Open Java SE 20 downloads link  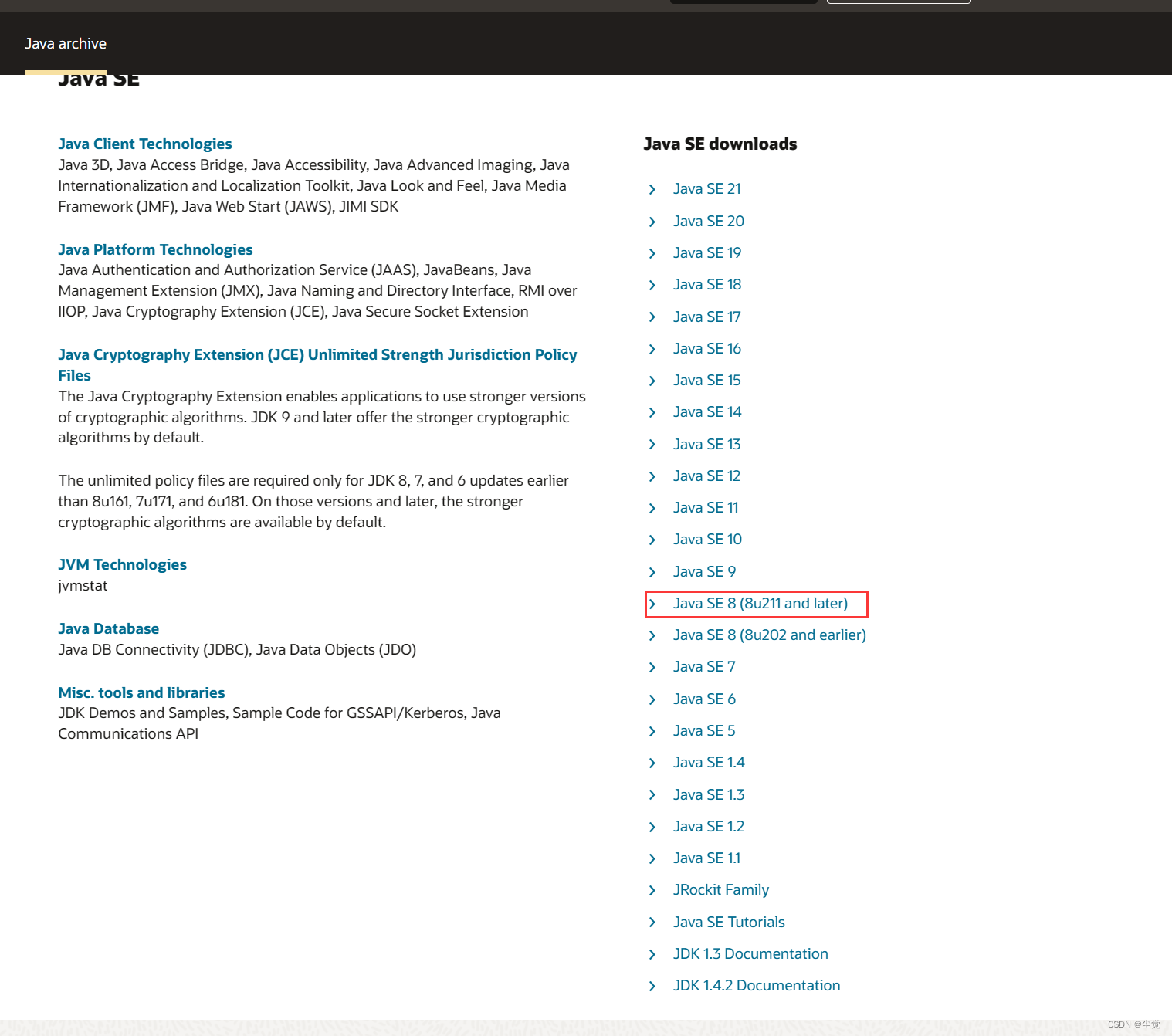[x=709, y=221]
